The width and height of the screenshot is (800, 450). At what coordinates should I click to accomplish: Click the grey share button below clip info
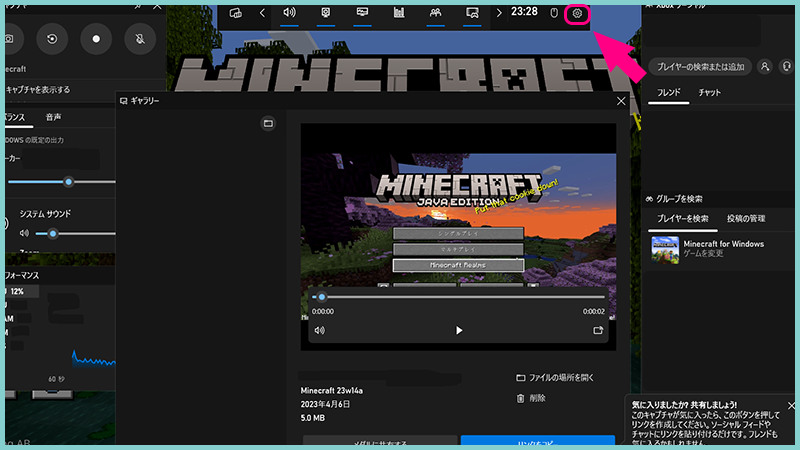(380, 440)
